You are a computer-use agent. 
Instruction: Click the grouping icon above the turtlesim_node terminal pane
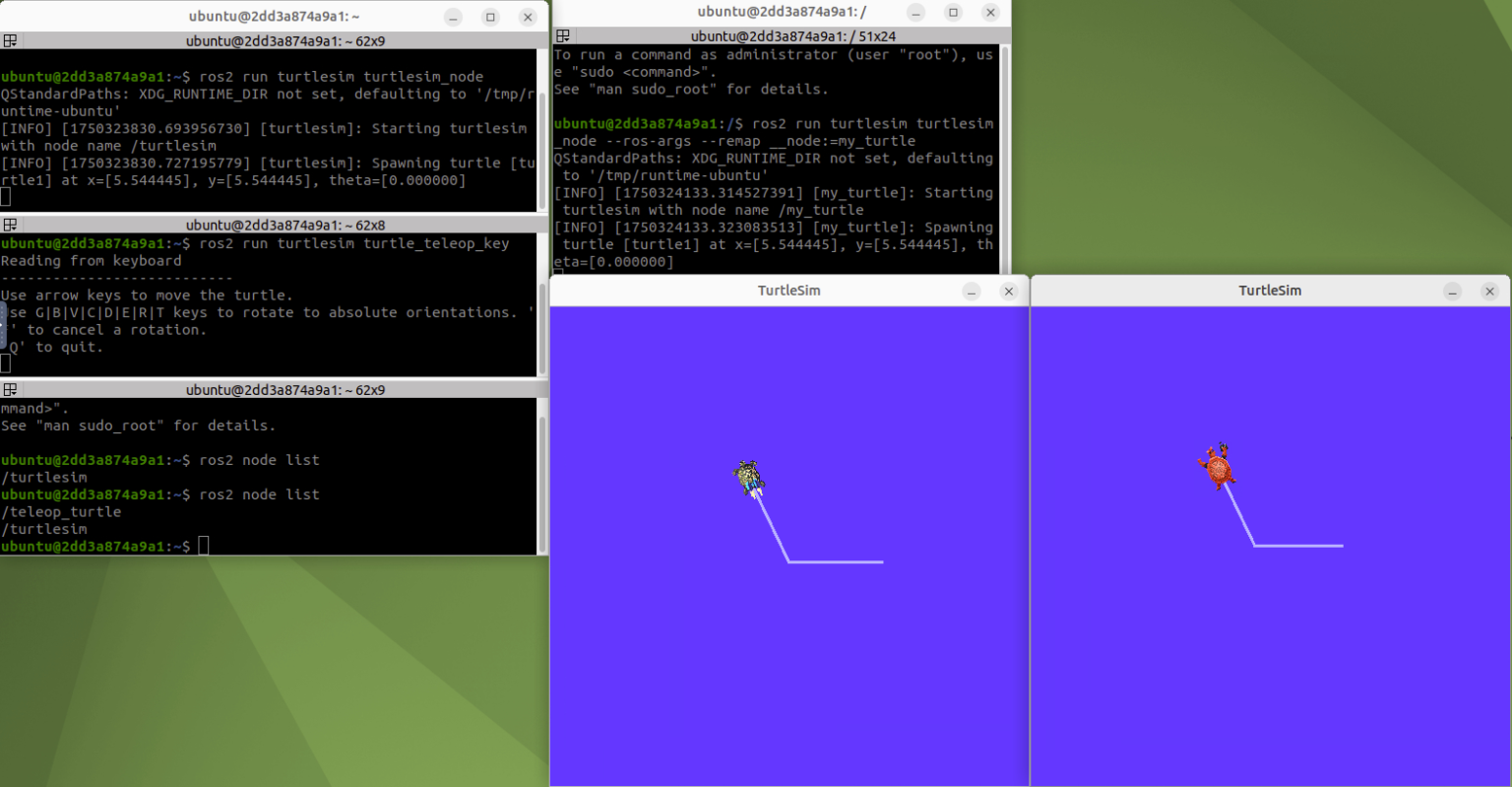(x=10, y=41)
